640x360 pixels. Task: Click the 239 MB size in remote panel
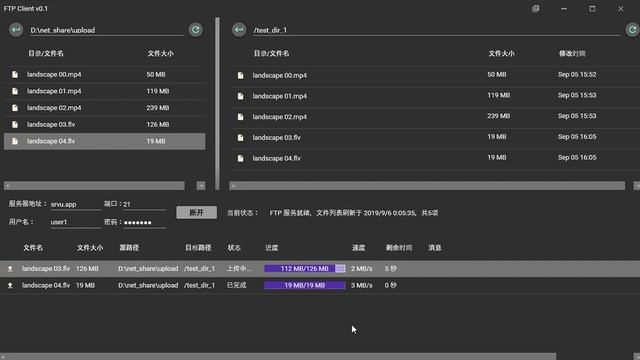tap(498, 116)
